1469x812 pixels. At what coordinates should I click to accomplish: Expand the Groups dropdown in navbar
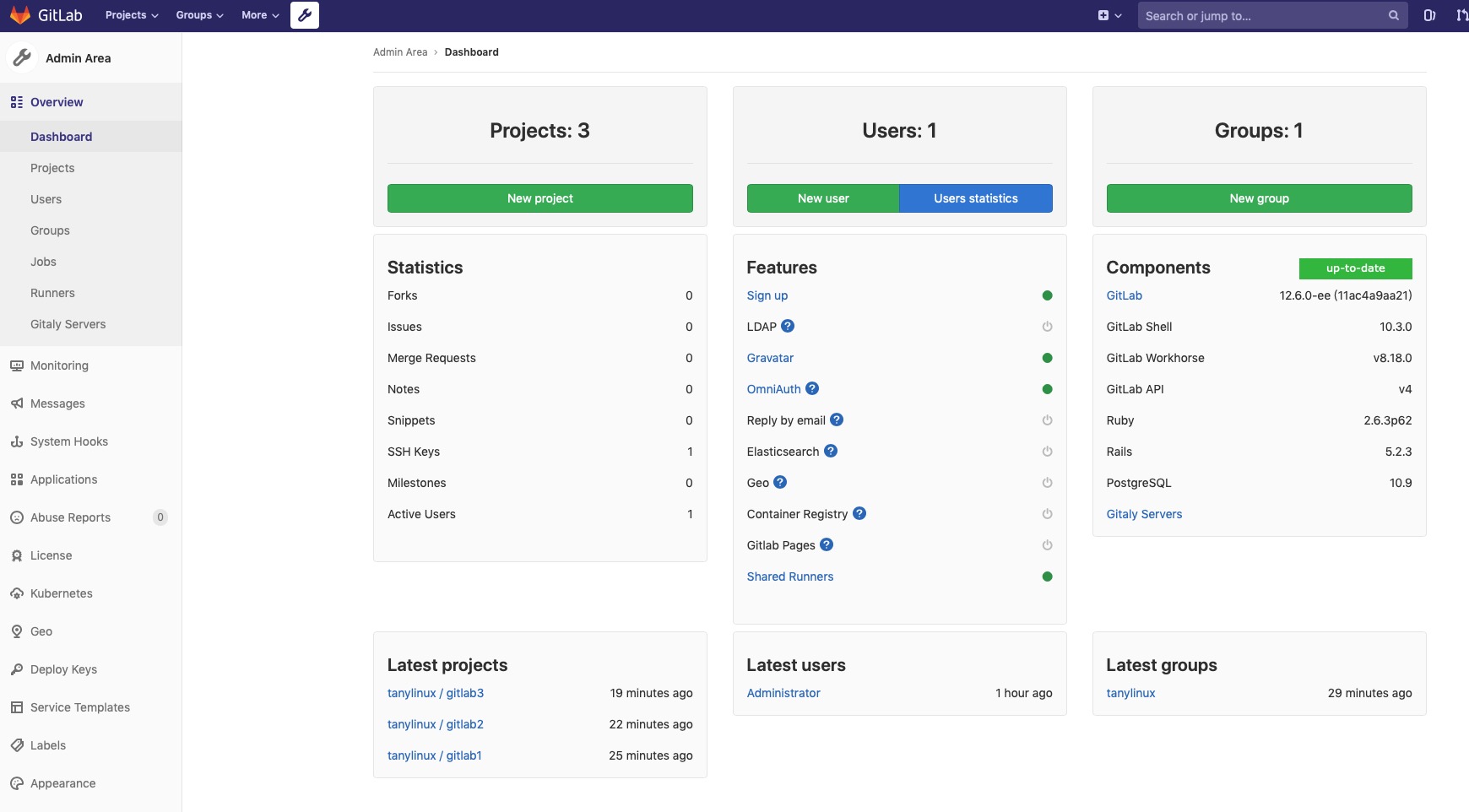(x=199, y=15)
